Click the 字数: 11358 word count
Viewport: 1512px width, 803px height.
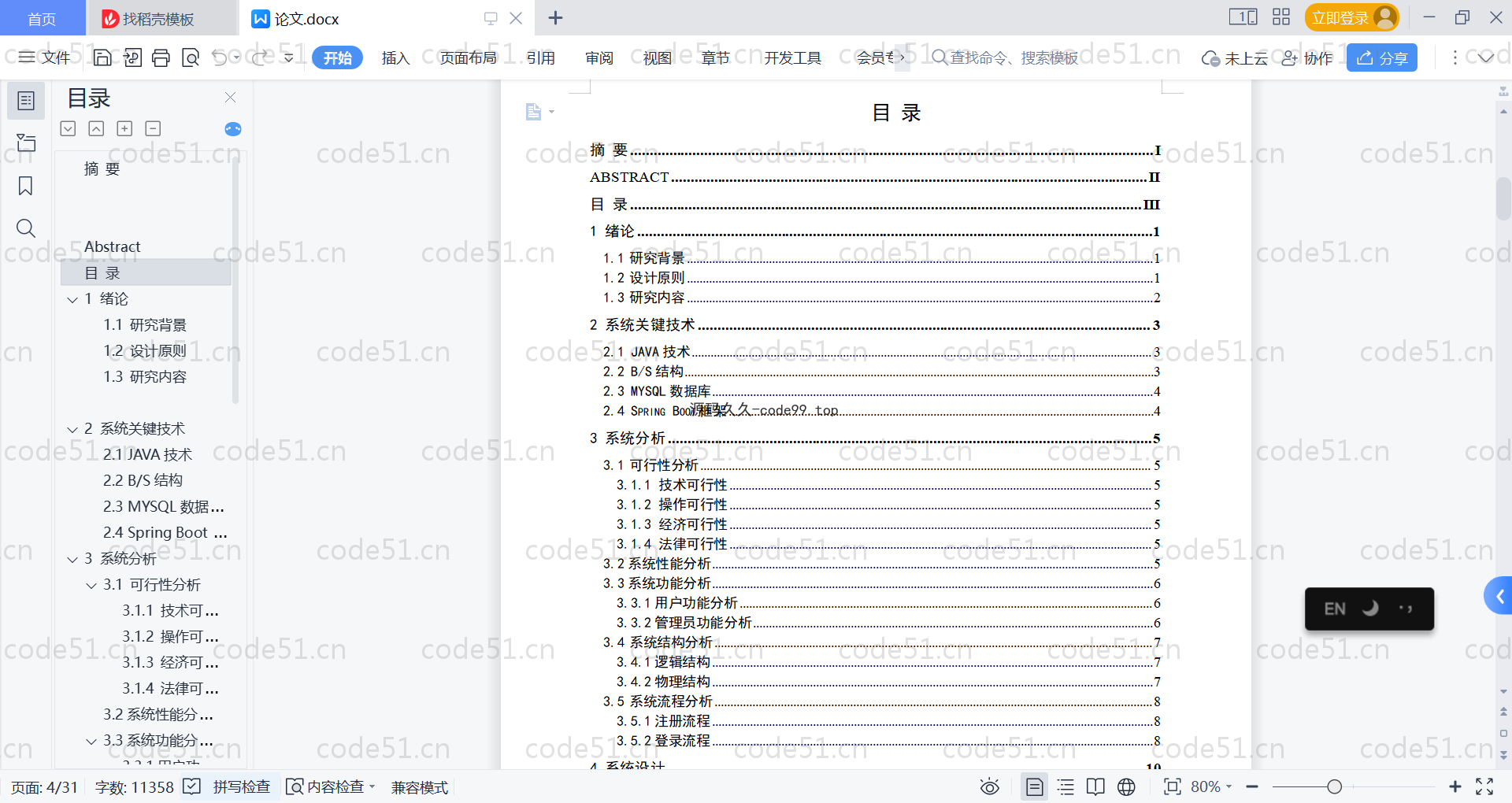click(134, 787)
